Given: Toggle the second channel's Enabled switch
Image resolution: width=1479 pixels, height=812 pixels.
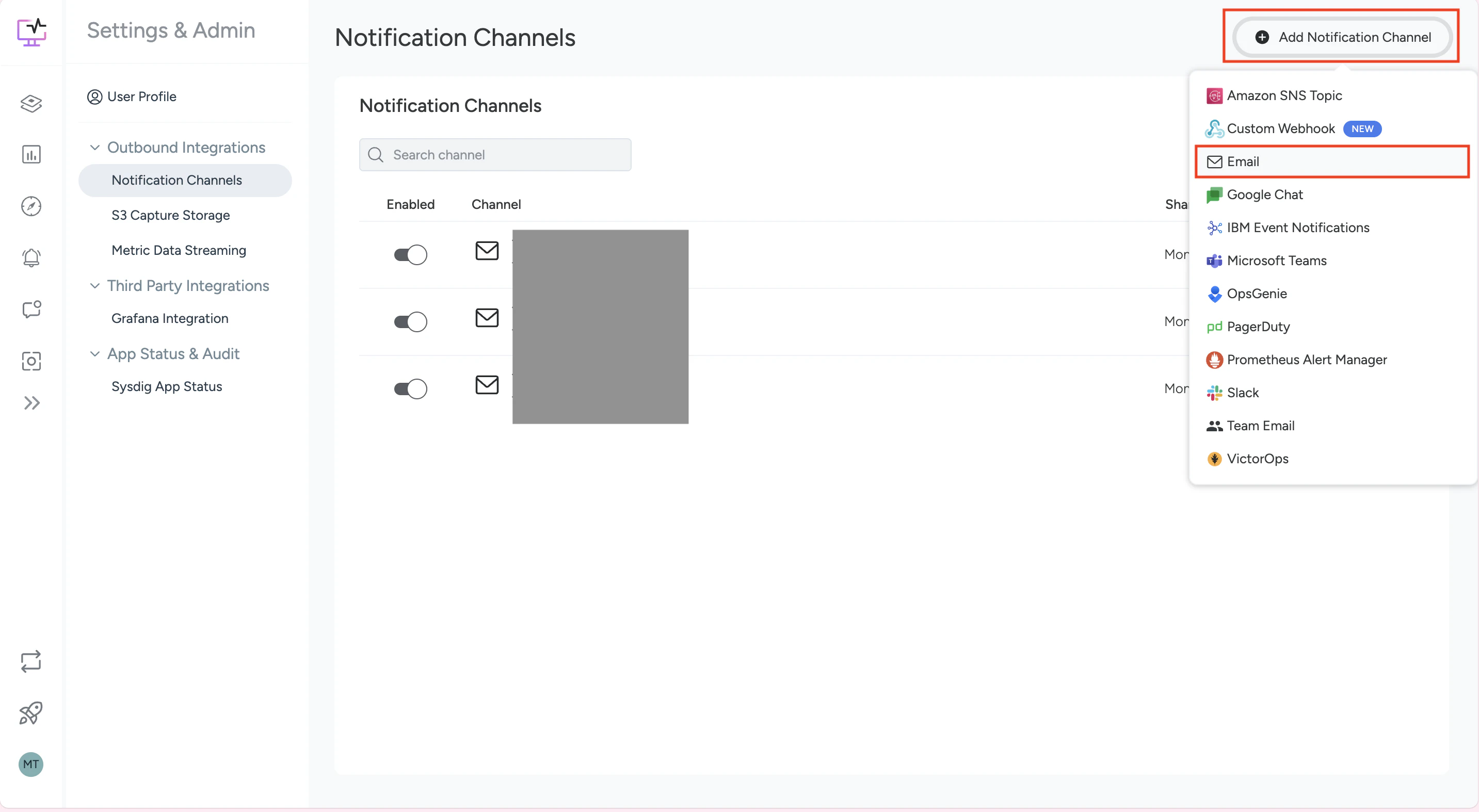Looking at the screenshot, I should click(x=410, y=322).
